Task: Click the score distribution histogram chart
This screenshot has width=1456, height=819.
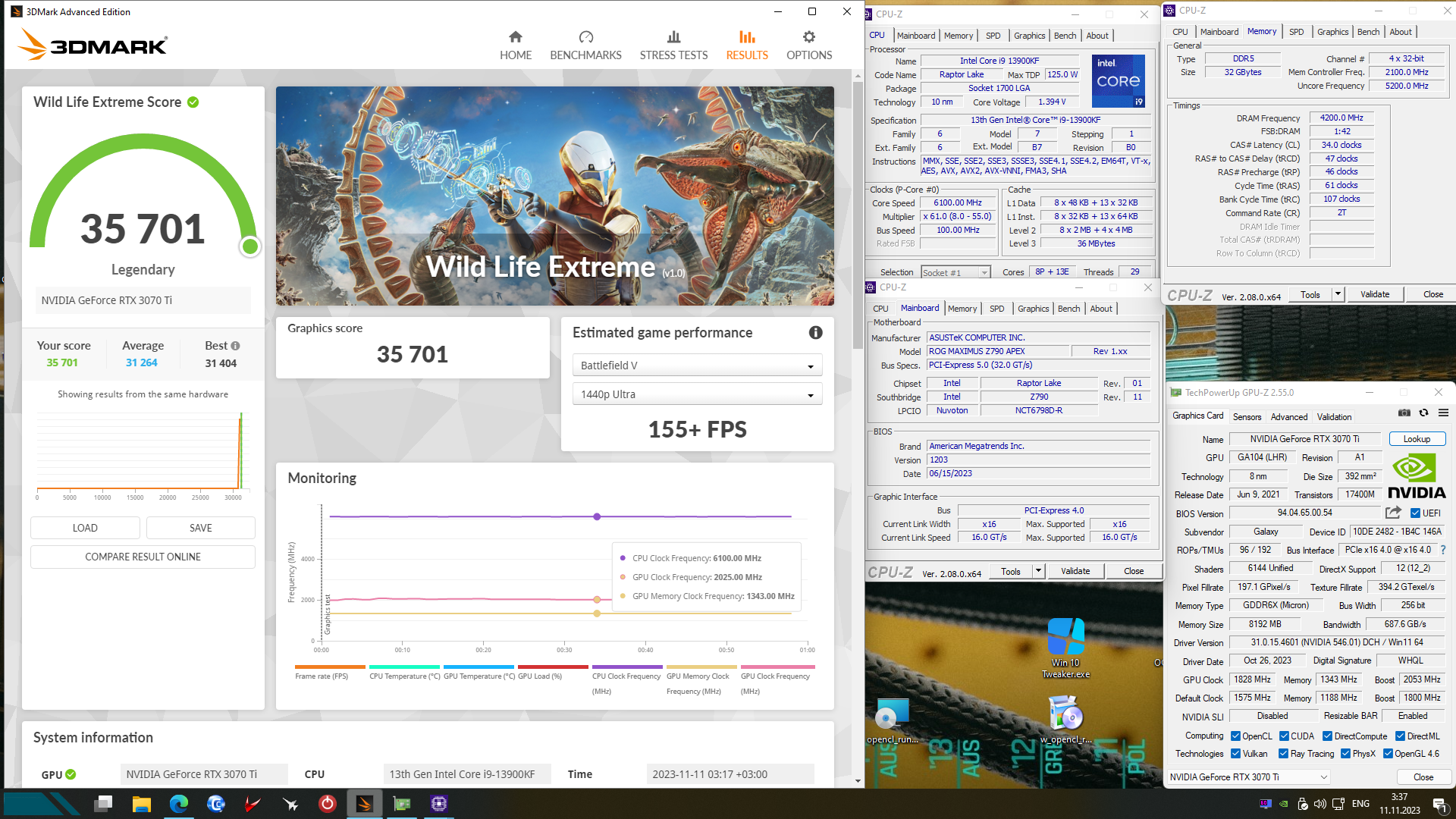Action: tap(142, 455)
